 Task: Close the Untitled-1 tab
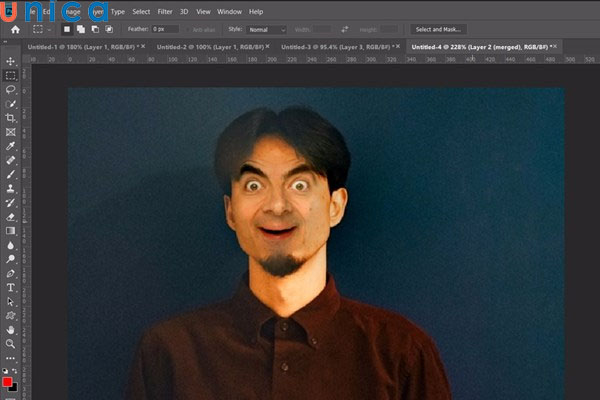[143, 46]
